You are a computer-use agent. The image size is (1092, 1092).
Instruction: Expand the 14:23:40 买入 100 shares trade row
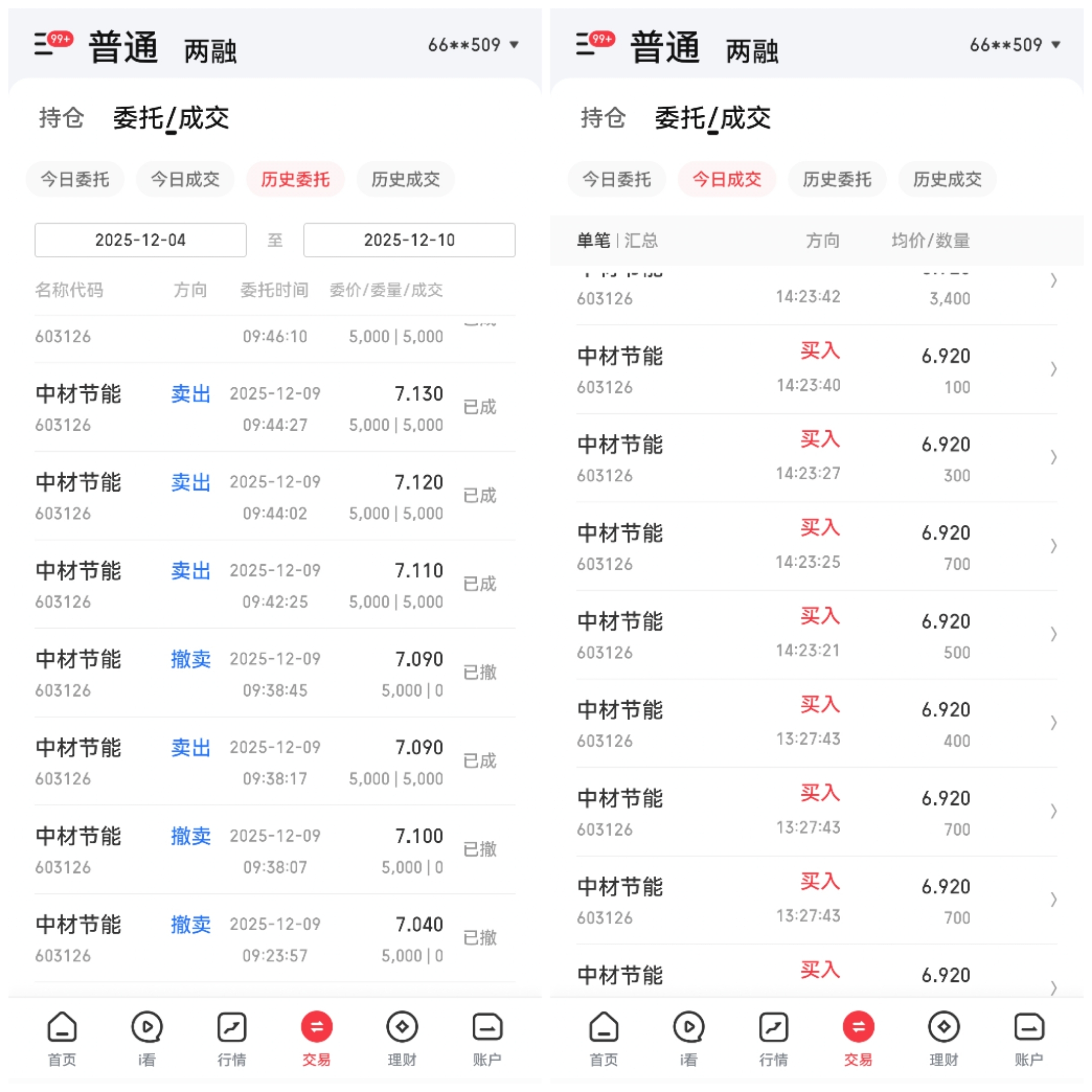[1053, 369]
